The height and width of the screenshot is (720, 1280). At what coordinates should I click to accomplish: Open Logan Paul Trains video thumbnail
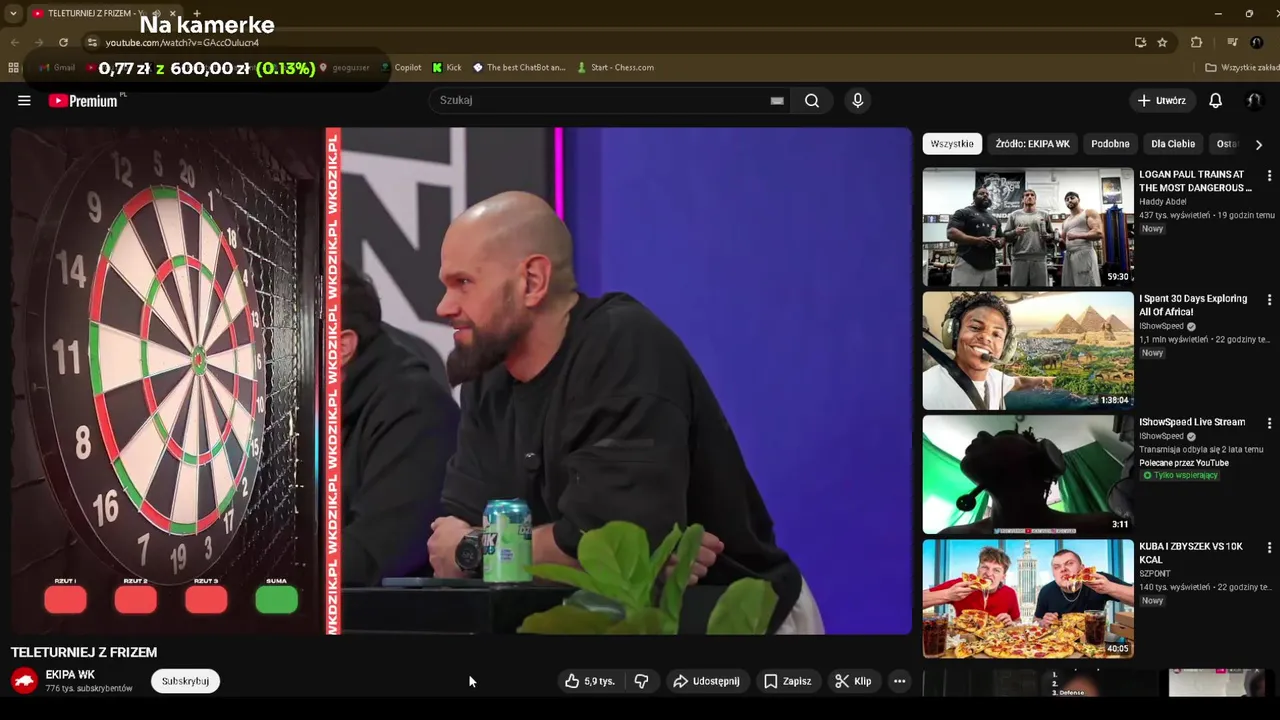click(1028, 227)
